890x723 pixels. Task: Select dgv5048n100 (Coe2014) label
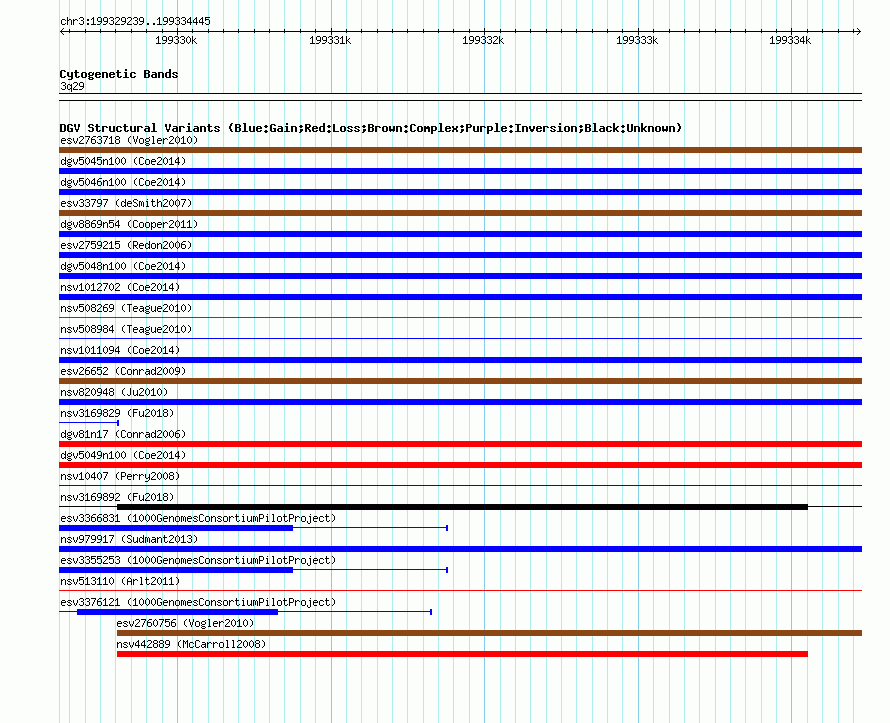(x=123, y=266)
